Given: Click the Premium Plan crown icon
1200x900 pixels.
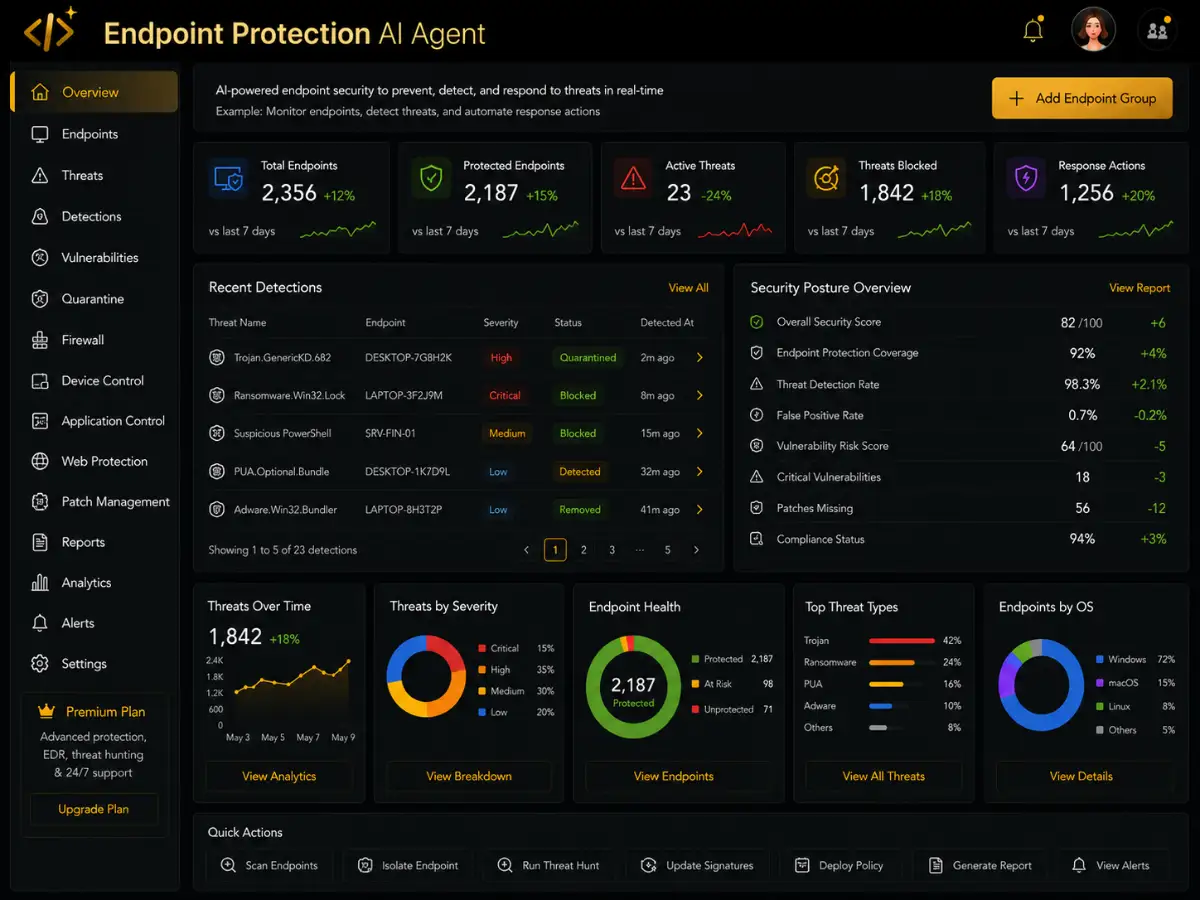Looking at the screenshot, I should (45, 711).
